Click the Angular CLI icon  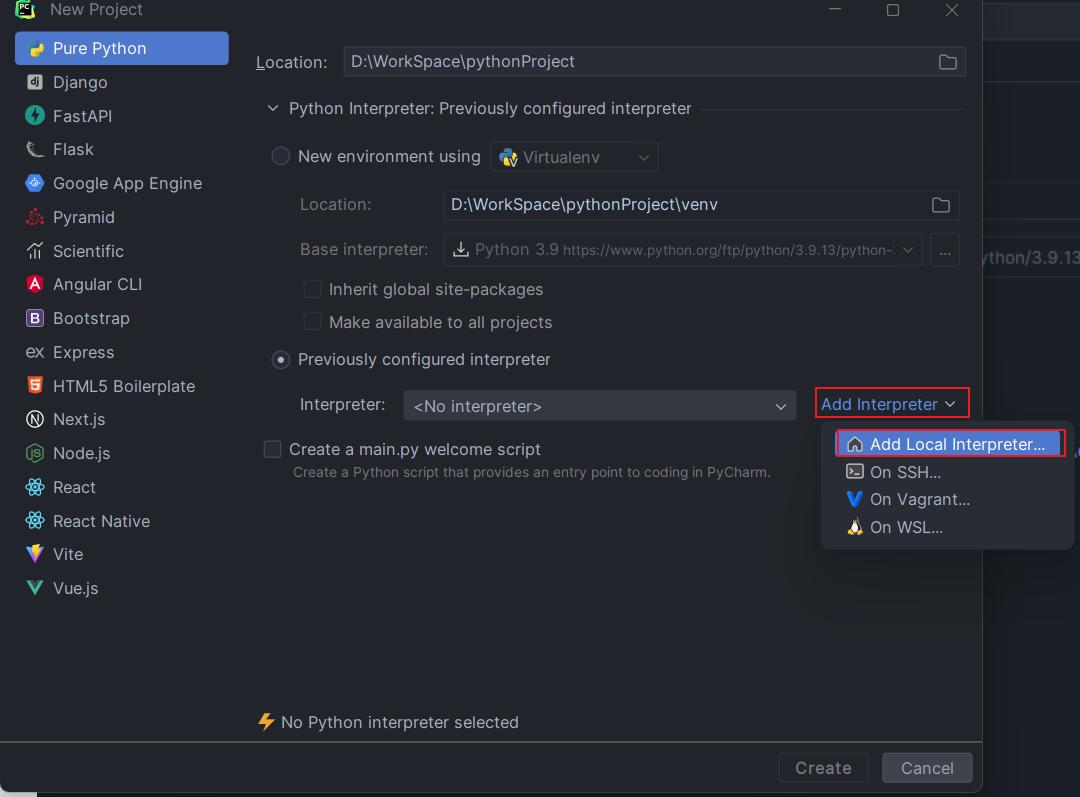35,284
